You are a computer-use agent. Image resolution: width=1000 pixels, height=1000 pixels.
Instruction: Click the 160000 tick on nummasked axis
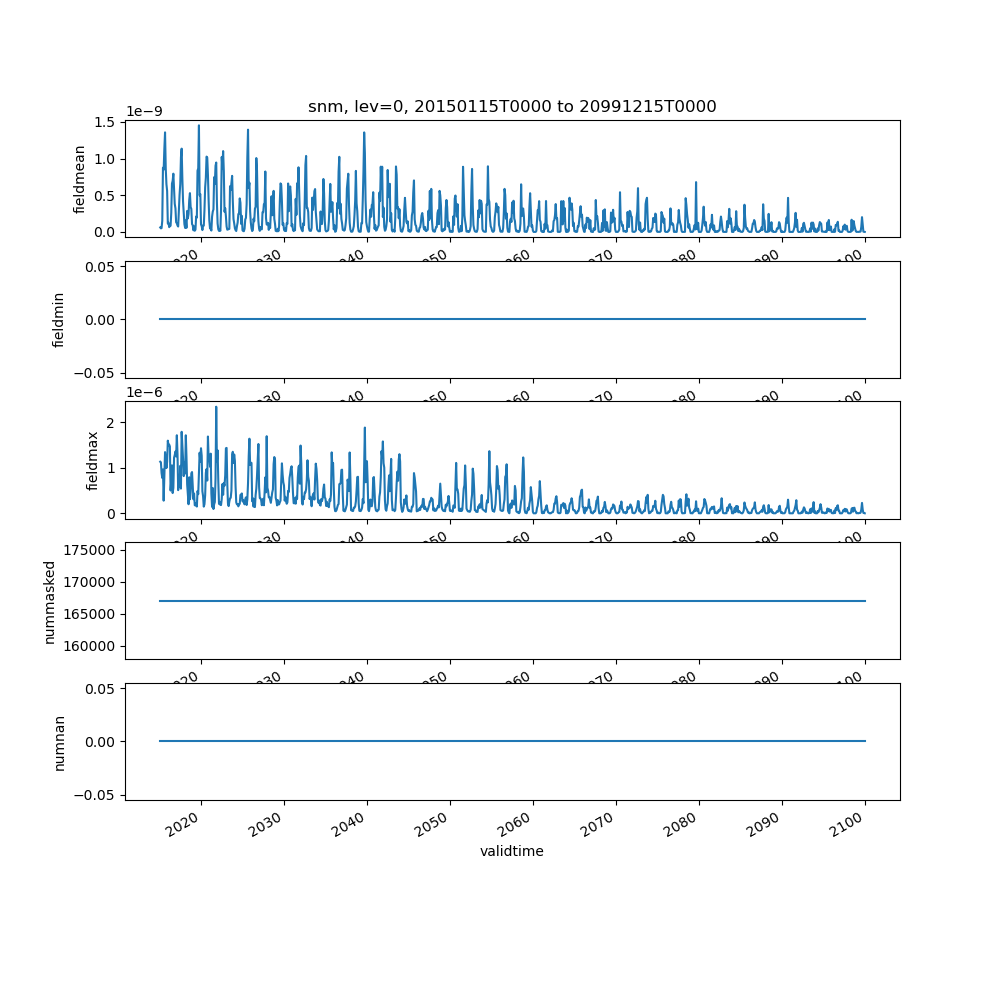pos(90,646)
